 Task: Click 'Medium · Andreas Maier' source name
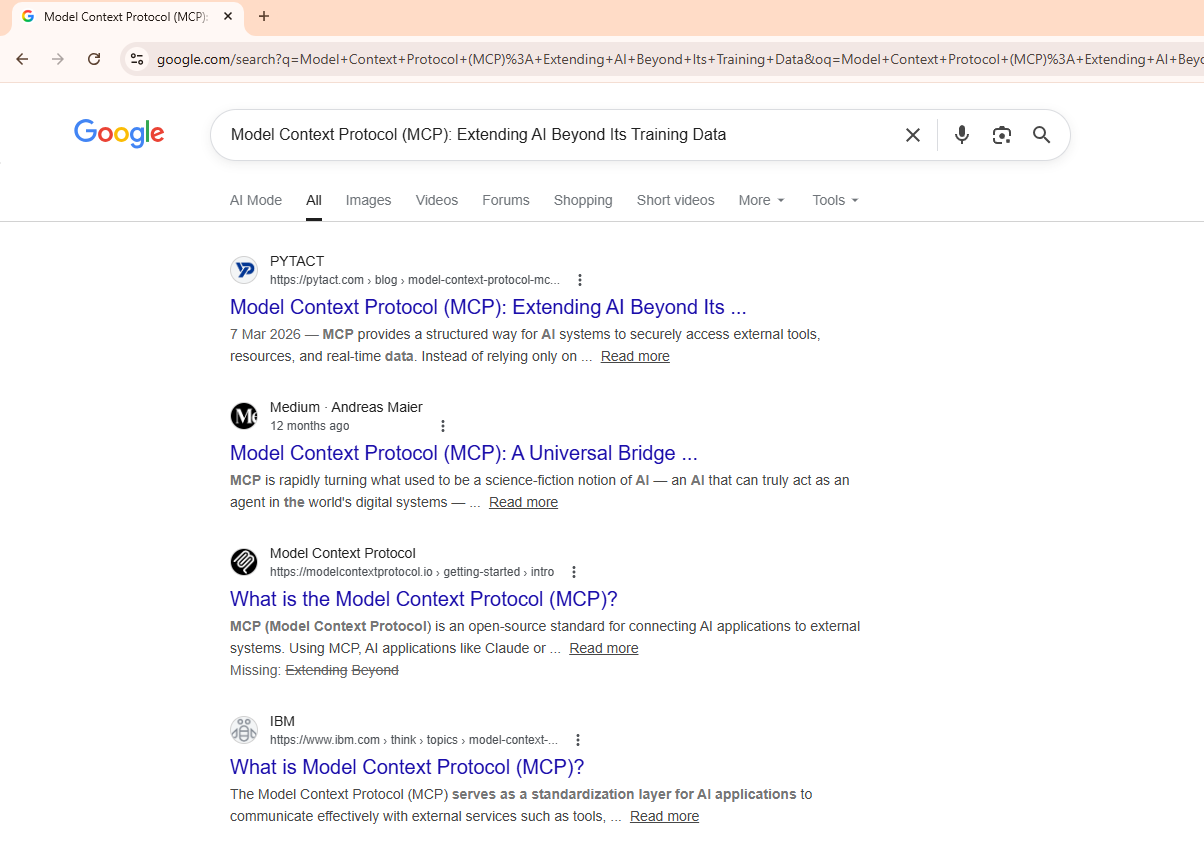tap(346, 407)
